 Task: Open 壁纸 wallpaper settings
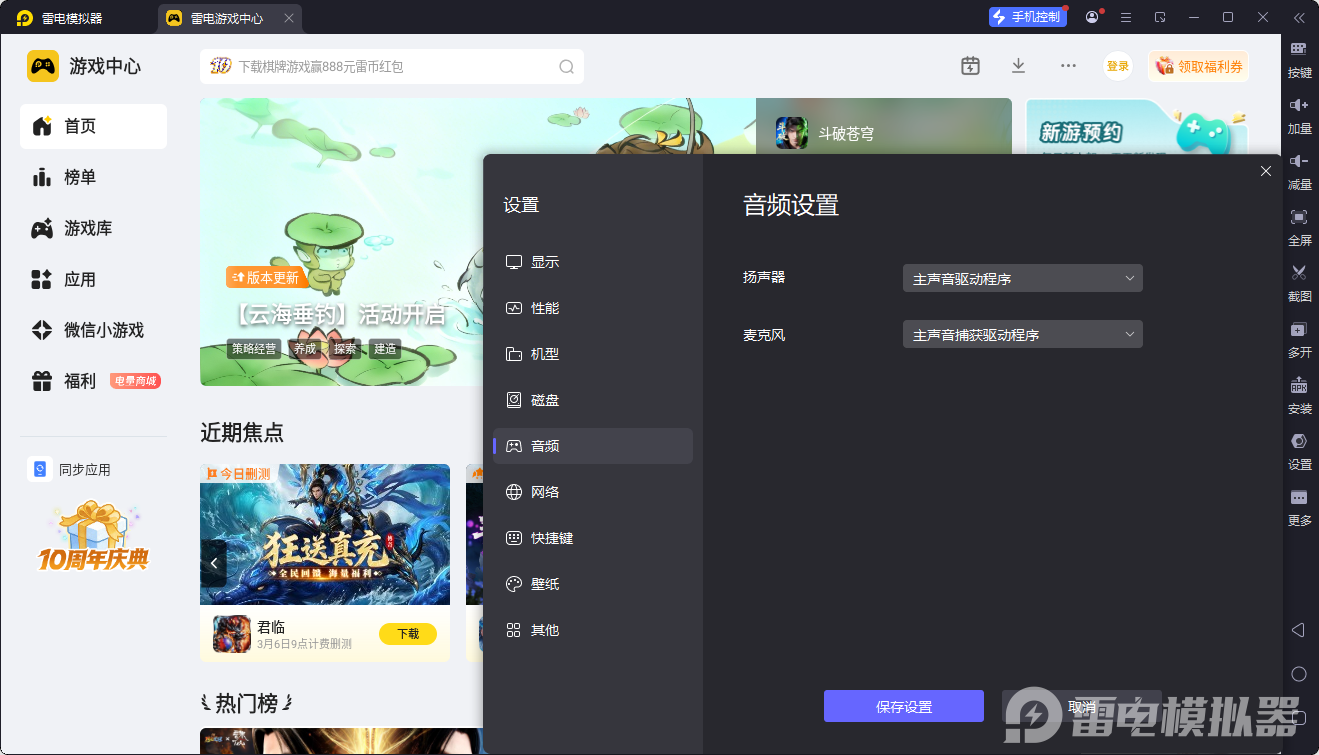tap(593, 584)
